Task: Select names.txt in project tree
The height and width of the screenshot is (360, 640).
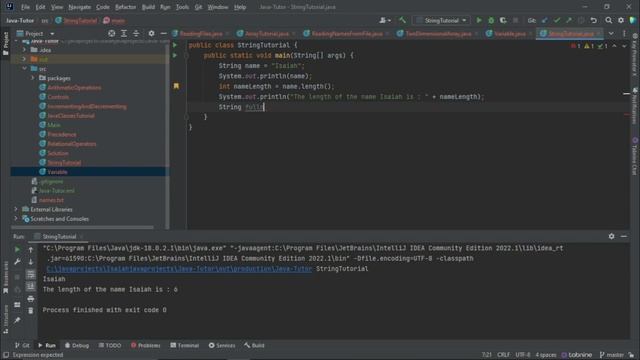Action: (x=51, y=200)
